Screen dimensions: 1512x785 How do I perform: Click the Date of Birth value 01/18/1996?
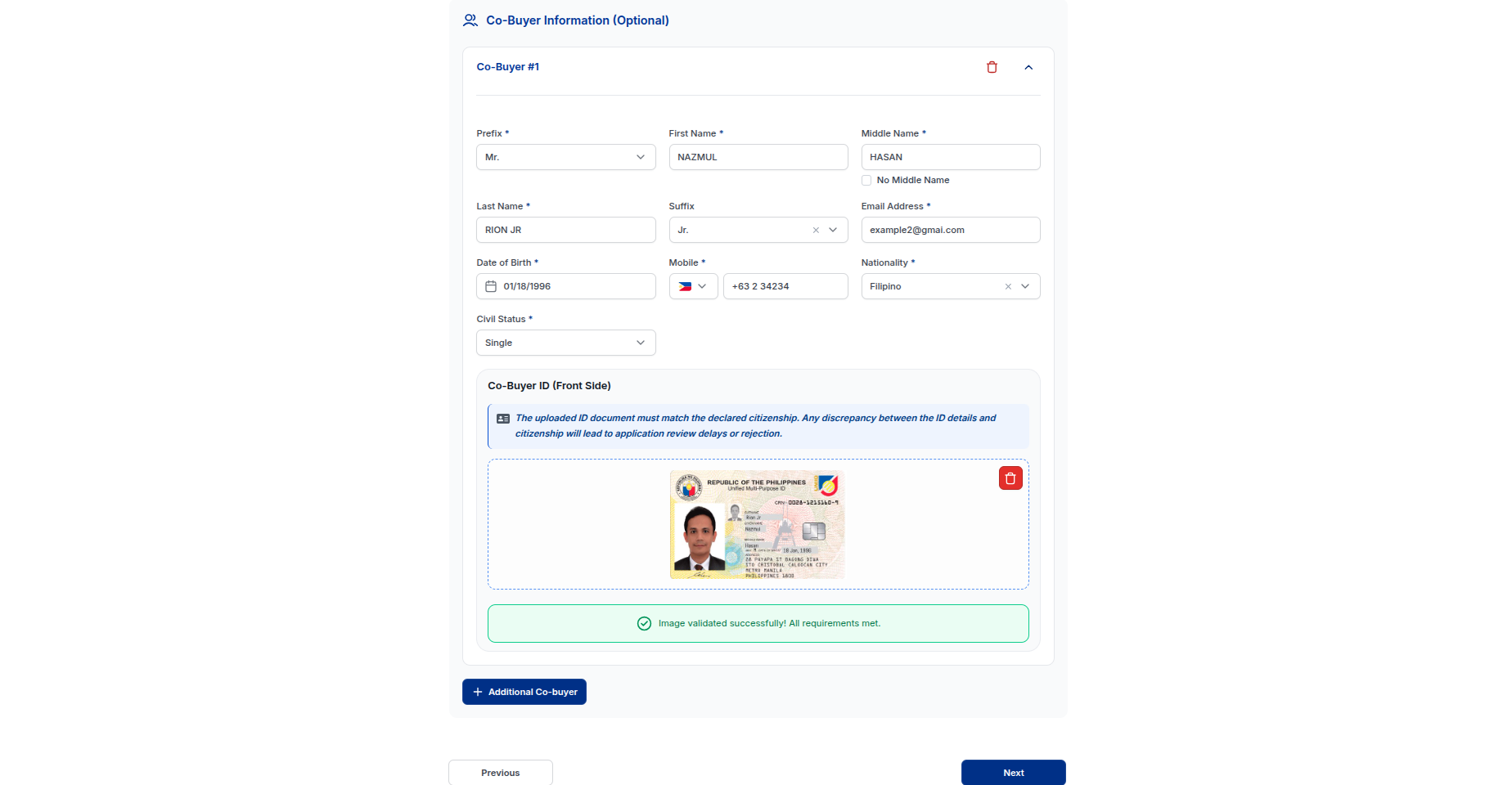[527, 286]
